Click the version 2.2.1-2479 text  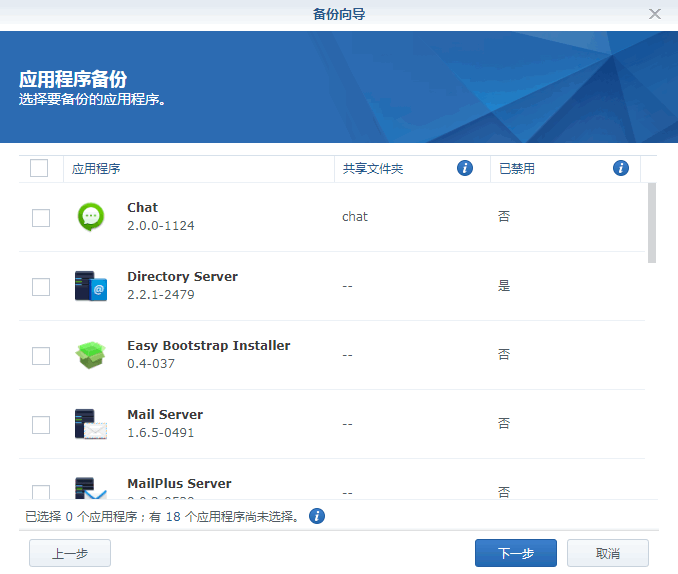[161, 295]
